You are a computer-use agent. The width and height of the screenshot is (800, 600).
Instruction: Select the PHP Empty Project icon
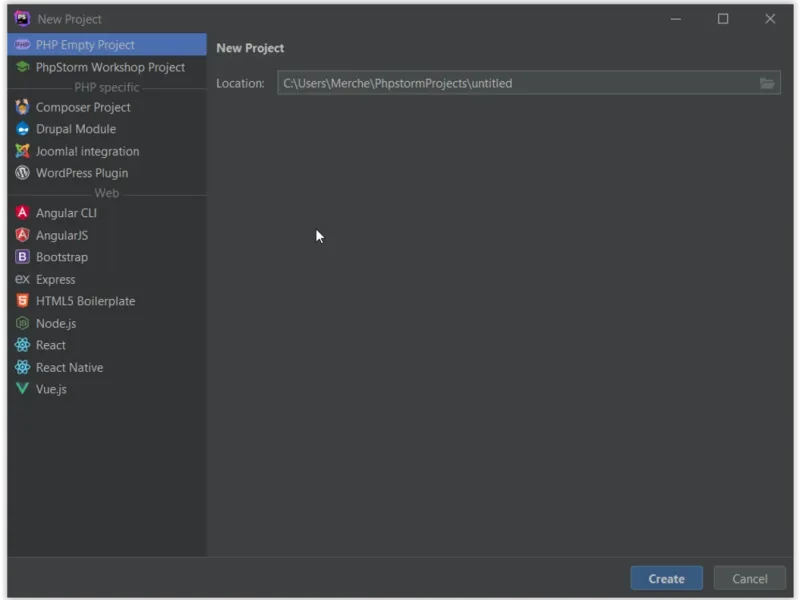pos(22,45)
